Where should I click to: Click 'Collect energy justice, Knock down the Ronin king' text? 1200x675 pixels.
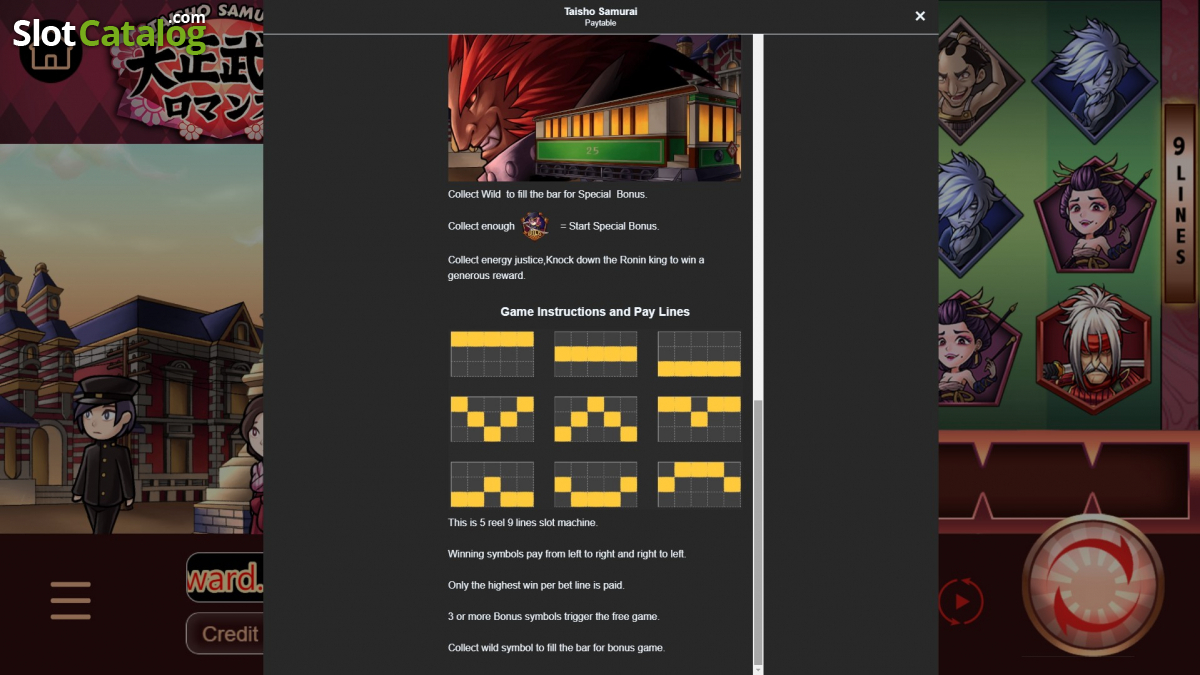click(576, 267)
